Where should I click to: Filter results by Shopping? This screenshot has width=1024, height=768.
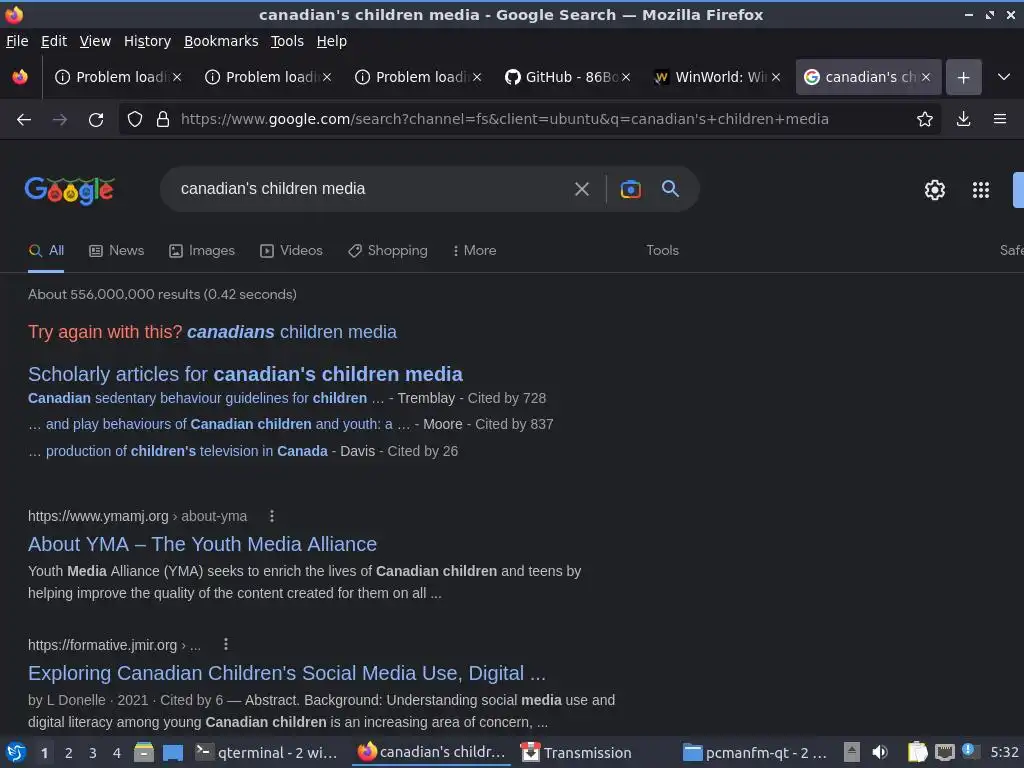click(388, 251)
